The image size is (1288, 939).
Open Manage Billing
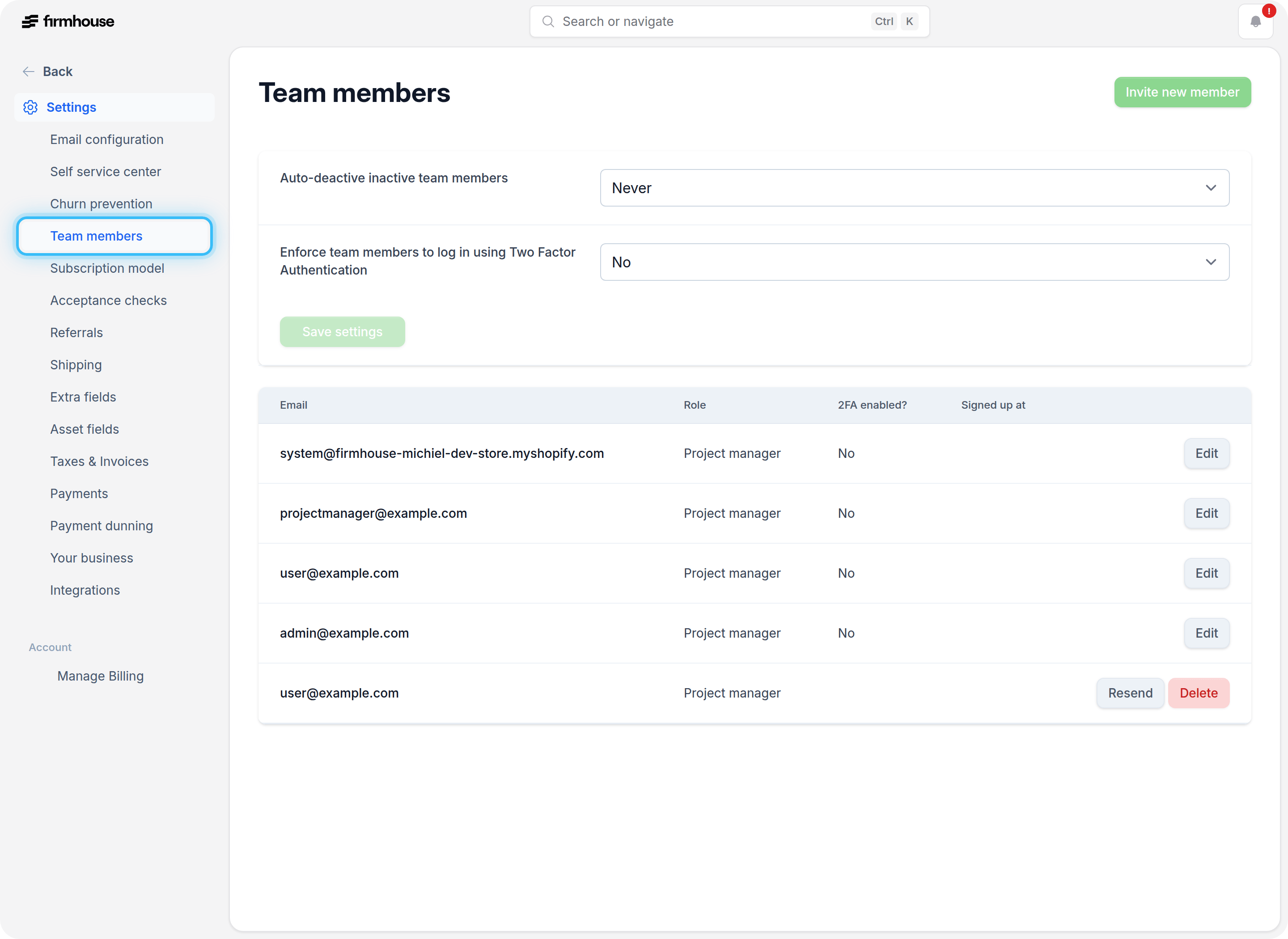[x=101, y=677]
